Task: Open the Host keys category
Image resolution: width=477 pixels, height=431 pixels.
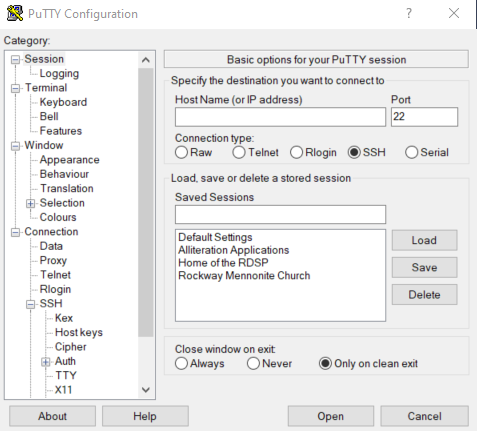Action: [x=79, y=332]
